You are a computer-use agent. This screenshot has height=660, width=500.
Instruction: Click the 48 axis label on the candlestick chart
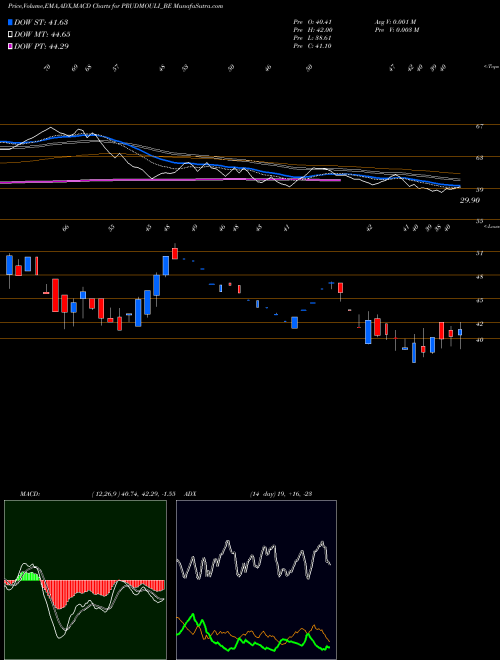pyautogui.click(x=479, y=277)
